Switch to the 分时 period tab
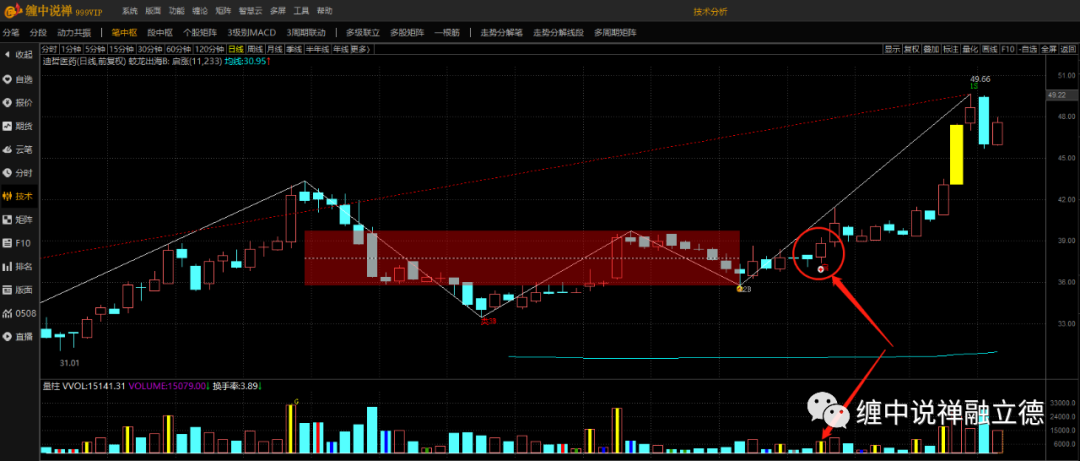 tap(49, 49)
